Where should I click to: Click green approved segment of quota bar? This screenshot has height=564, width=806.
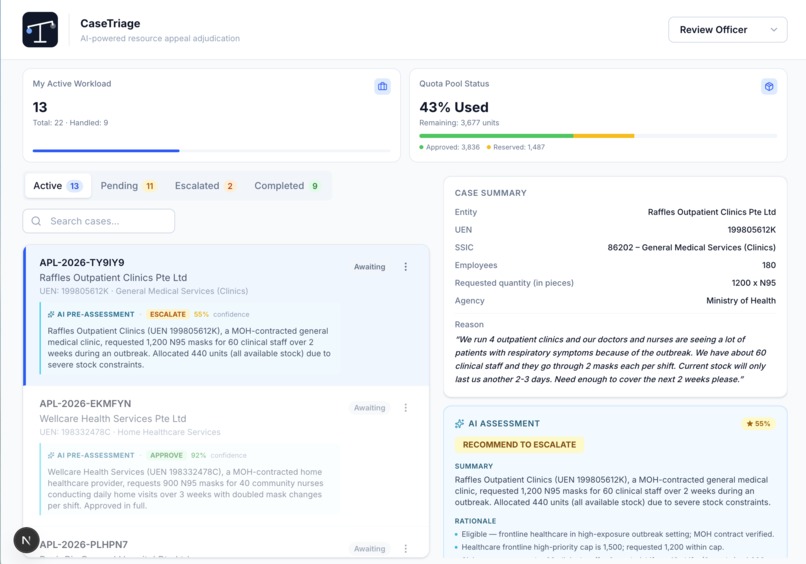click(x=496, y=136)
